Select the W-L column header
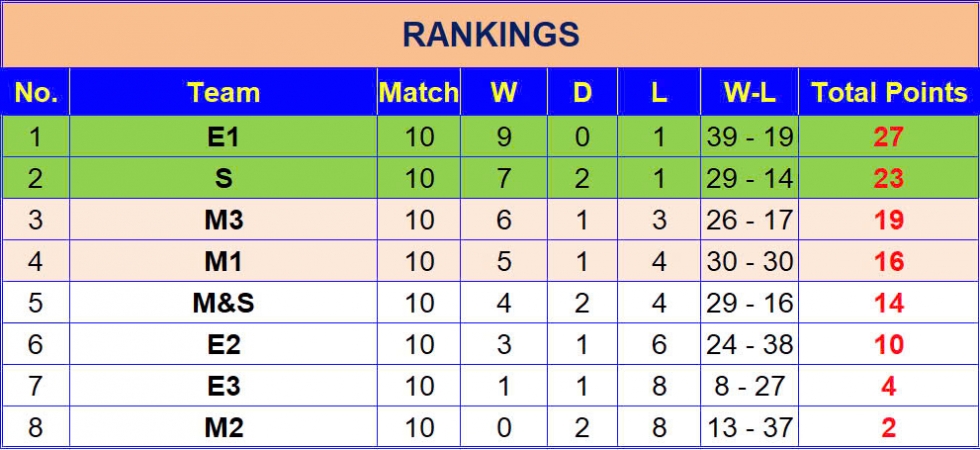The height and width of the screenshot is (450, 980). [x=749, y=92]
